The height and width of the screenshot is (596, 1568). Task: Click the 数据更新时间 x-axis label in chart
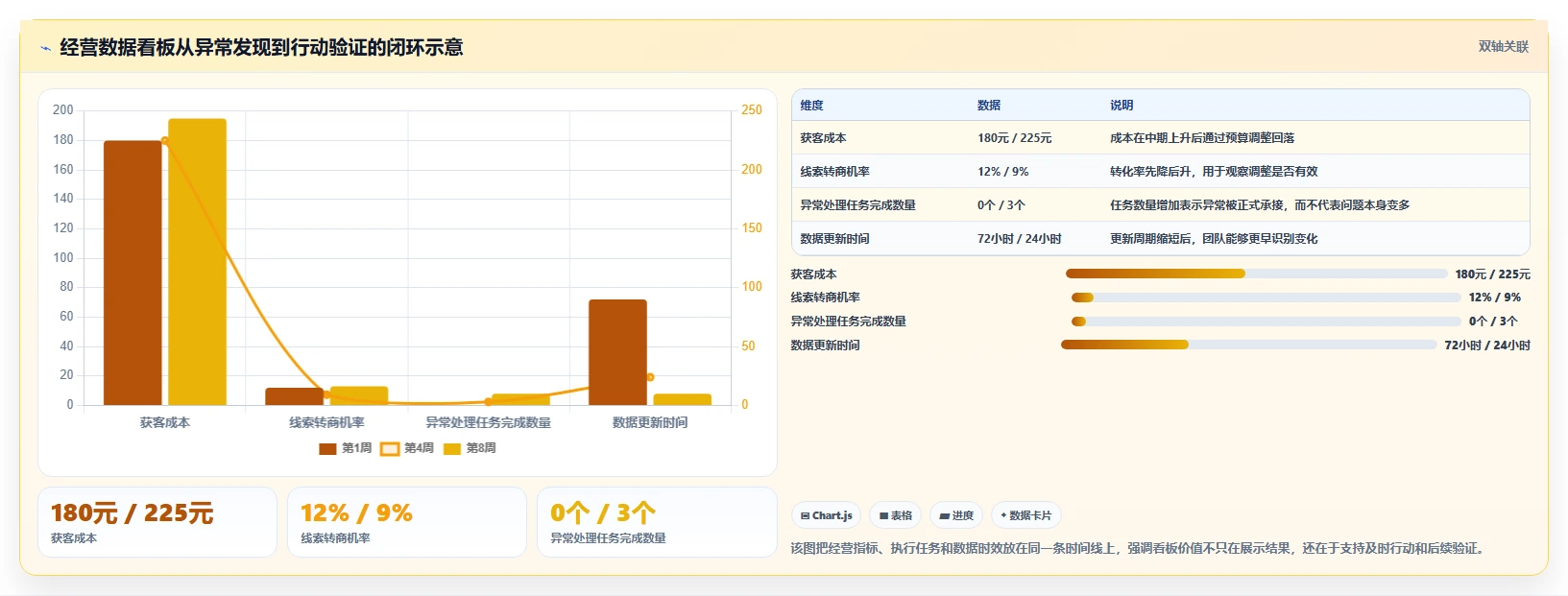(x=650, y=422)
